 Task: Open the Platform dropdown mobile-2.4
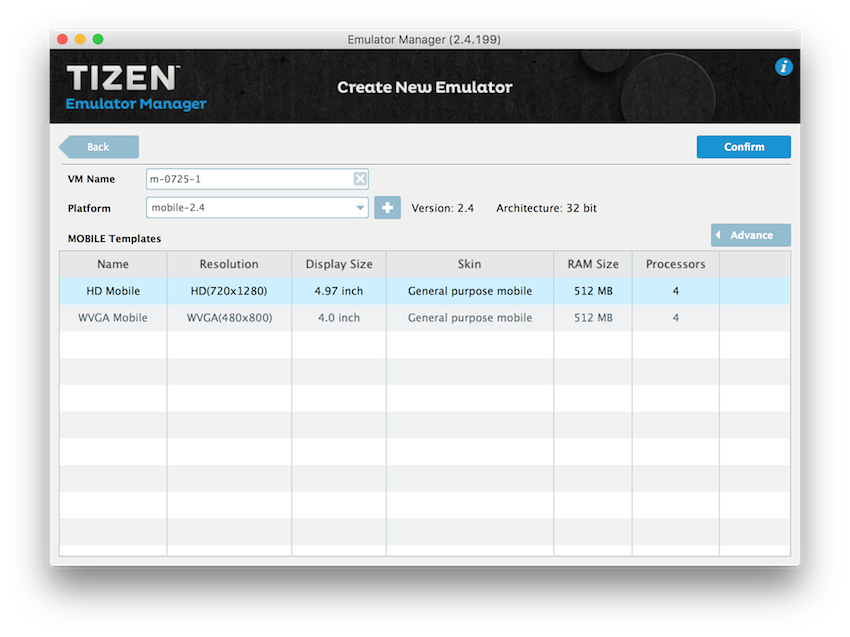(257, 208)
